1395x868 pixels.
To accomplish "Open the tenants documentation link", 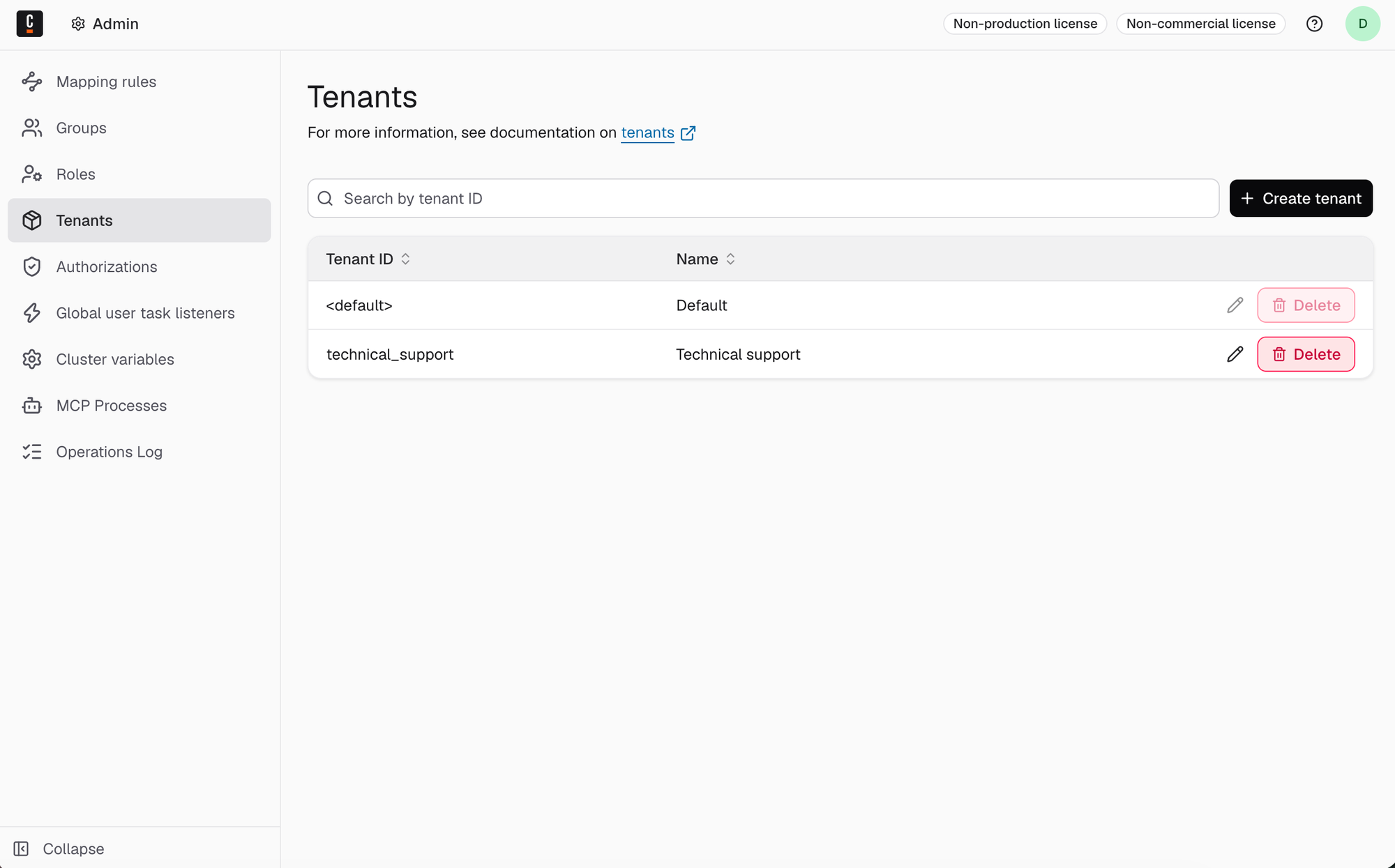I will 647,133.
